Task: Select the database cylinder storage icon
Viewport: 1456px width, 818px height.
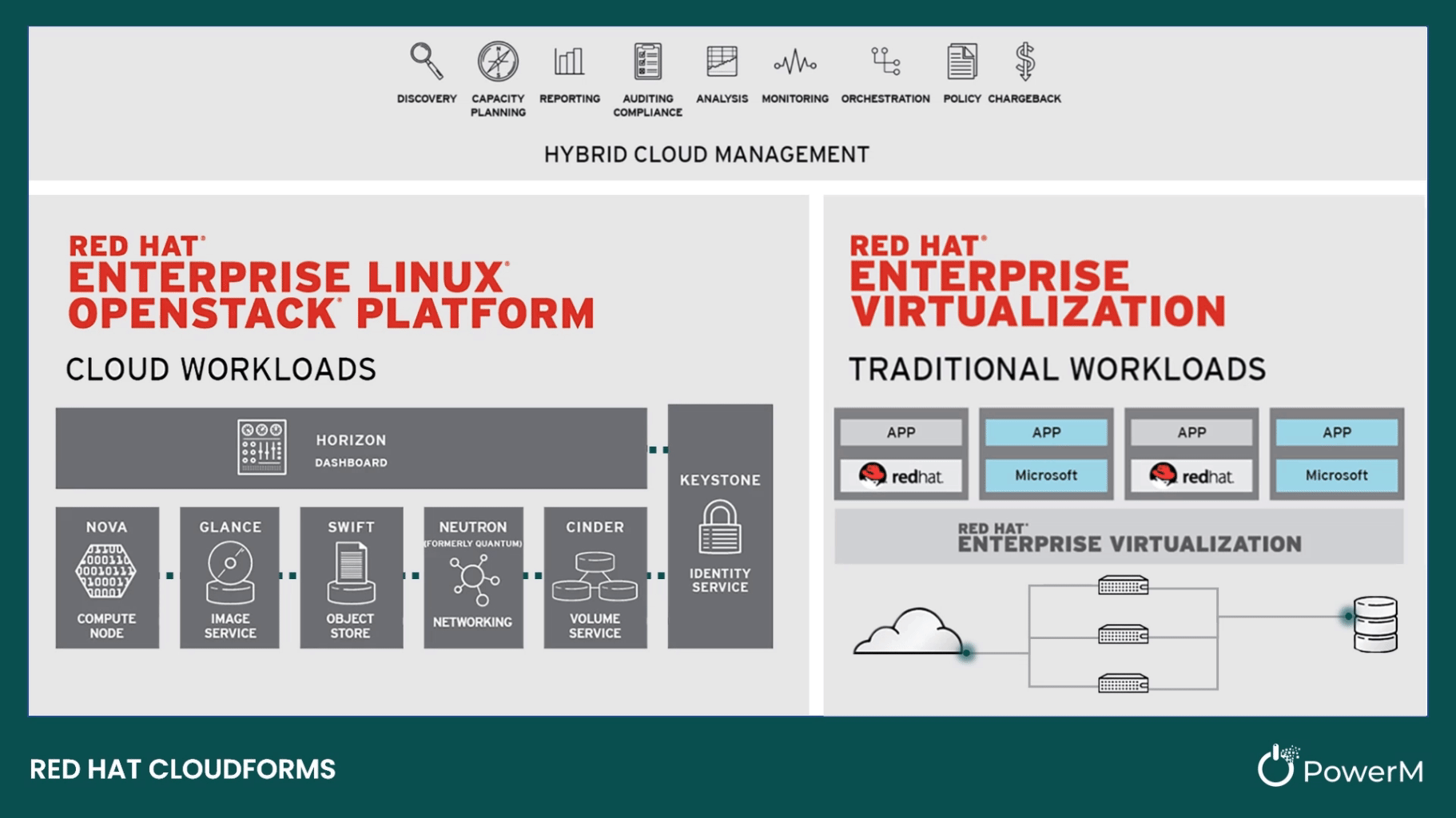Action: [x=1375, y=624]
